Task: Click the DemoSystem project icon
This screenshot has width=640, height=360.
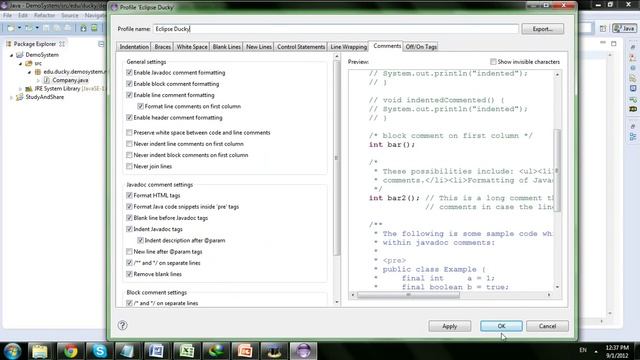Action: pyautogui.click(x=20, y=55)
